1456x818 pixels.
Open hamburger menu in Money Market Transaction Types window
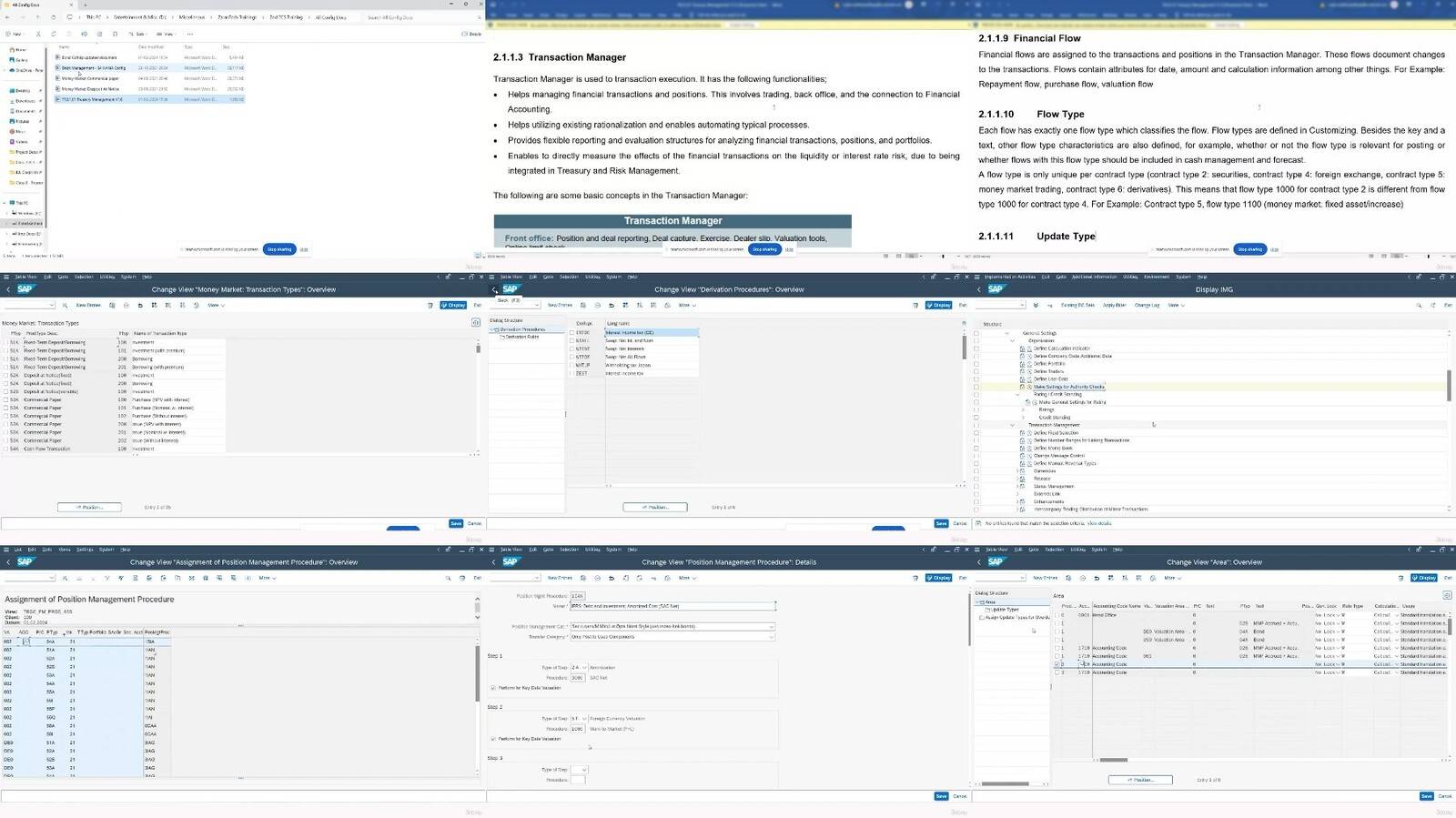click(x=6, y=277)
